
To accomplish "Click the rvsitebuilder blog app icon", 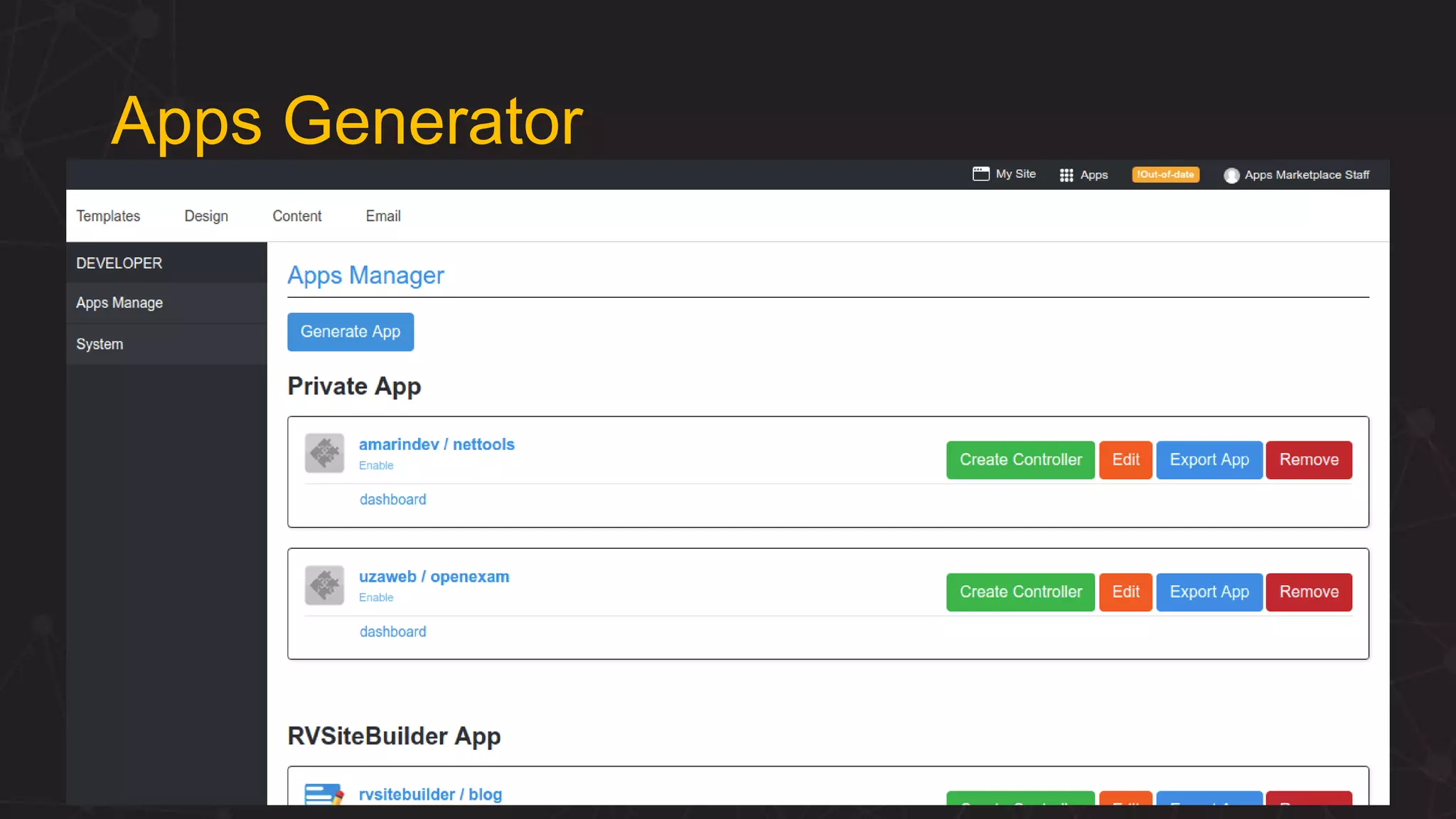I will pyautogui.click(x=324, y=794).
